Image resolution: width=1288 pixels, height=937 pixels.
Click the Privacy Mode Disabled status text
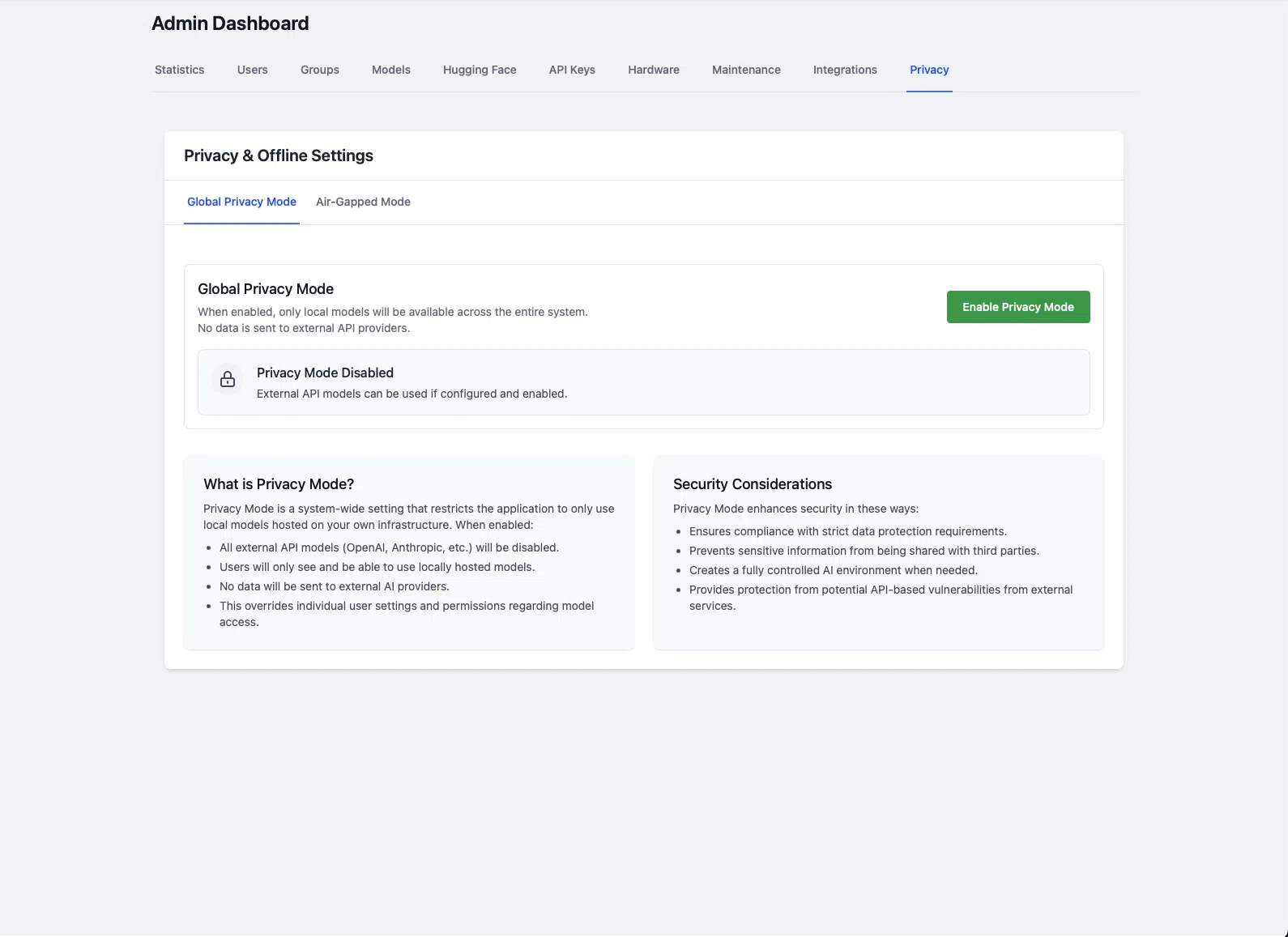[x=325, y=373]
